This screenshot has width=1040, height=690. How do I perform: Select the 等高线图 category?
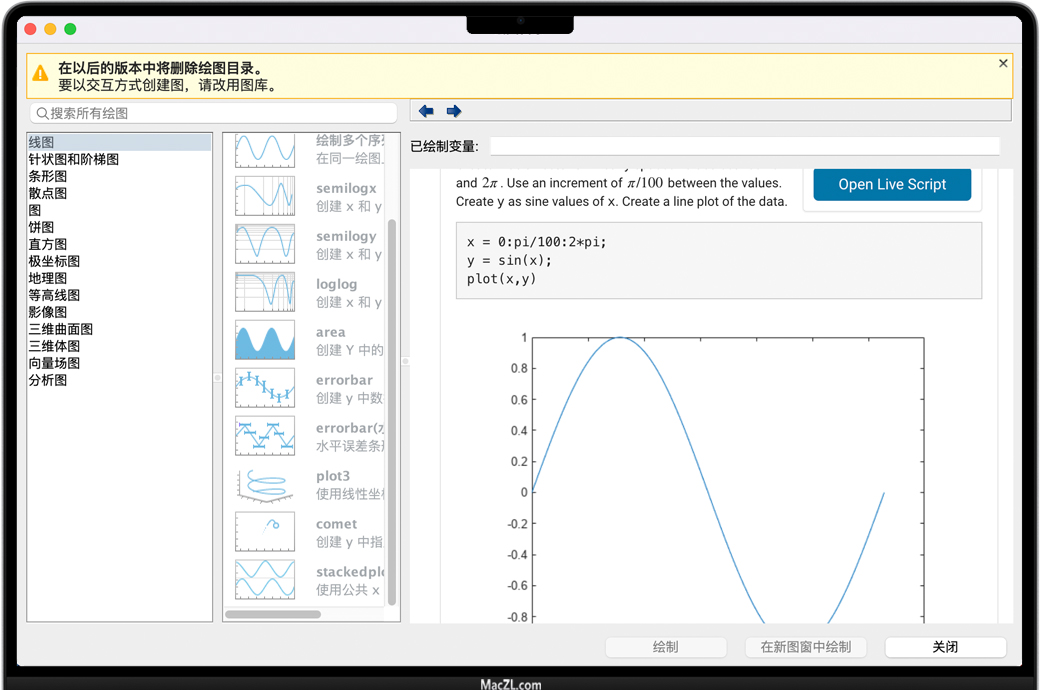(x=119, y=295)
